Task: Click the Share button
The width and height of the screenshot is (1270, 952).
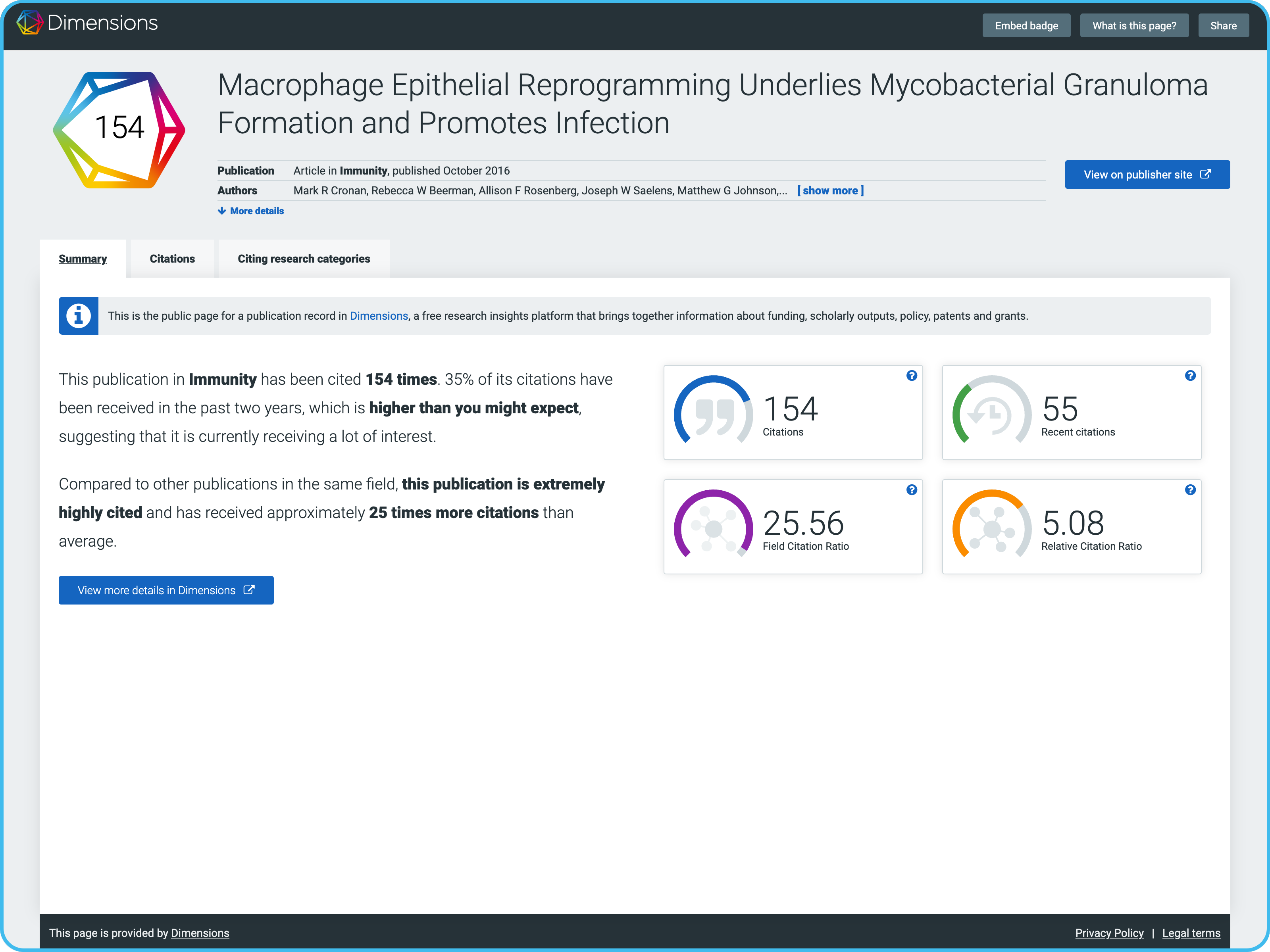Action: [x=1224, y=26]
